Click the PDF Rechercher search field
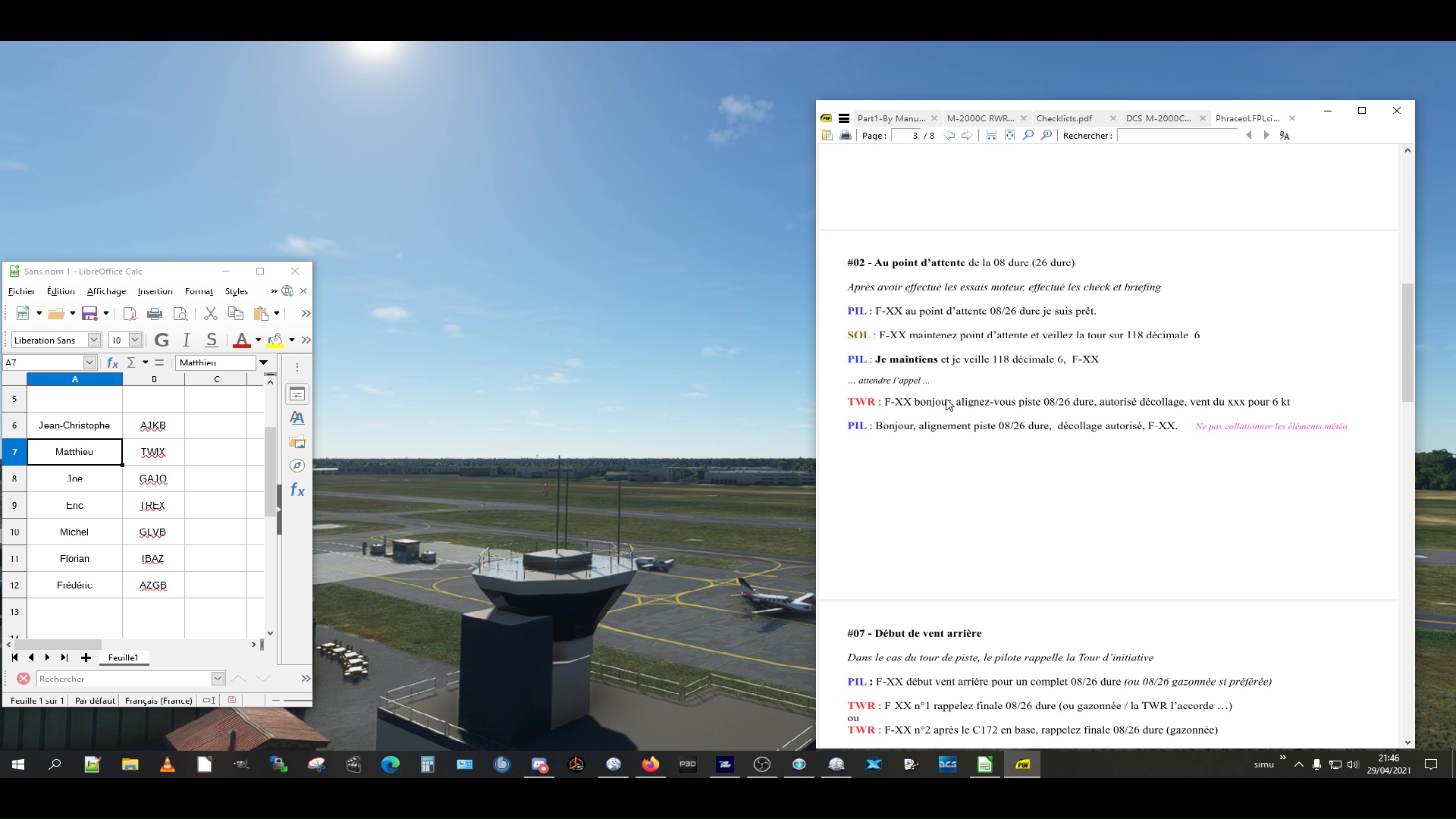 pos(1177,136)
